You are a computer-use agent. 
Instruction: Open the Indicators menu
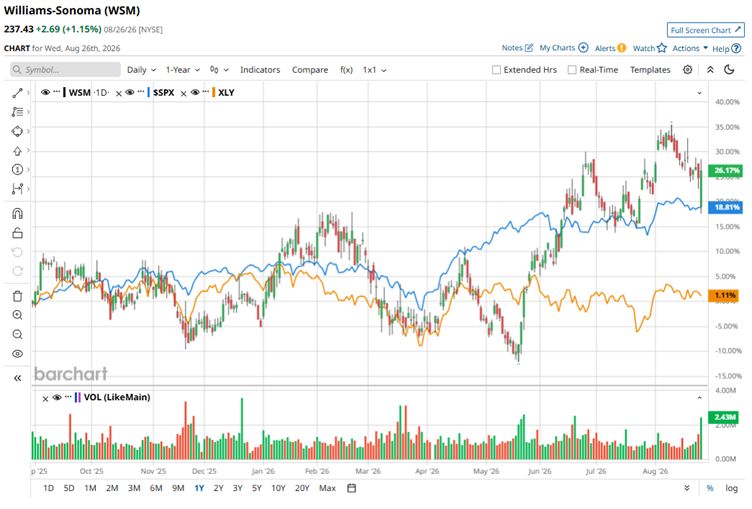pyautogui.click(x=260, y=70)
